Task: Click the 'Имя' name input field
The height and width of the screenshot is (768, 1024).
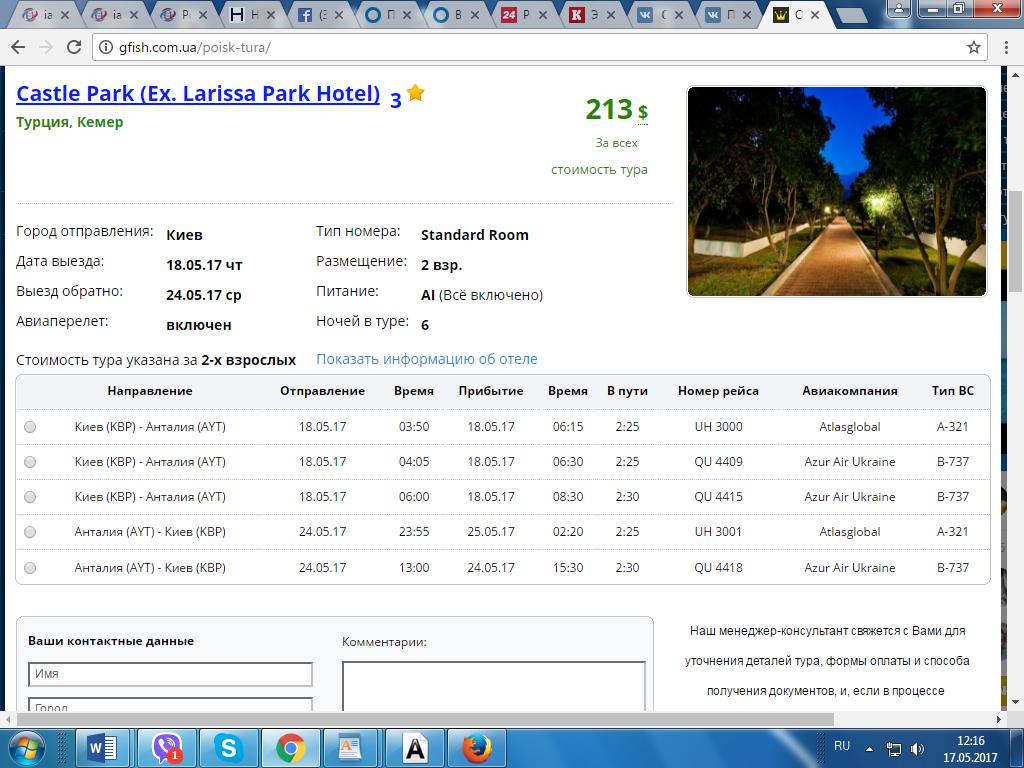Action: pos(170,674)
